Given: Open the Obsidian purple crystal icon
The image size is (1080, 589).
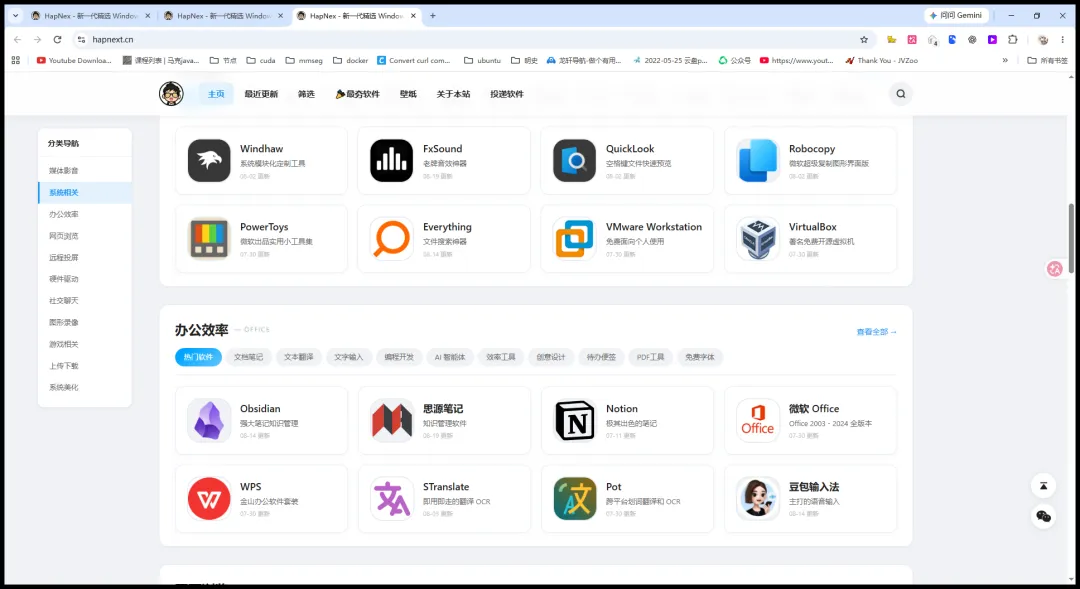Looking at the screenshot, I should click(x=209, y=420).
